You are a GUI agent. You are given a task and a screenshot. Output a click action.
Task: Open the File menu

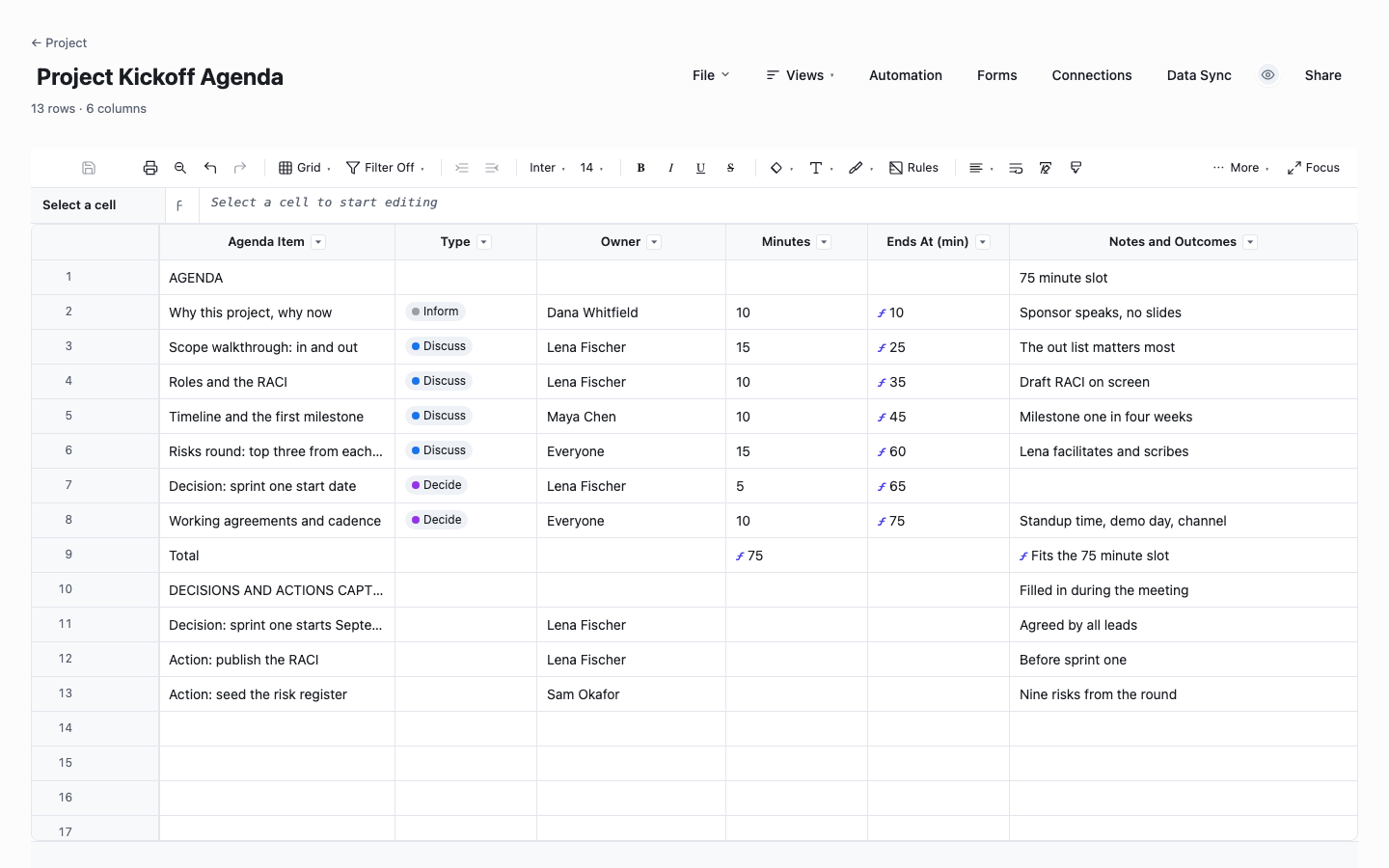coord(711,75)
